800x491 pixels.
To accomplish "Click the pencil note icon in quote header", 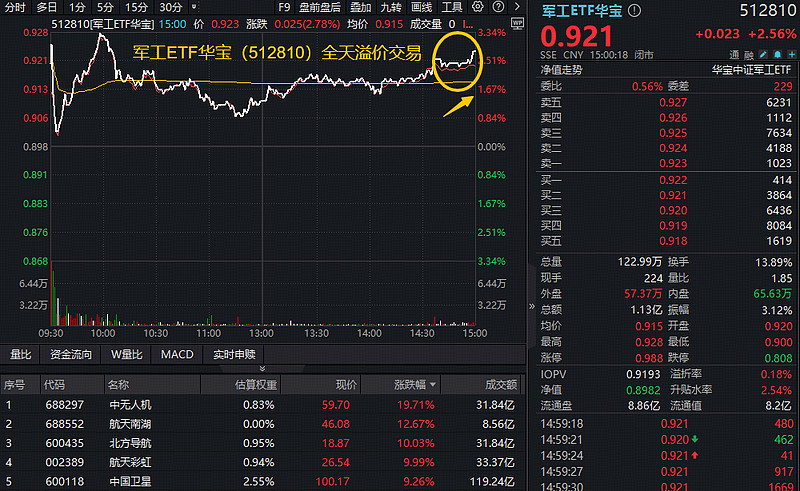I will point(763,55).
